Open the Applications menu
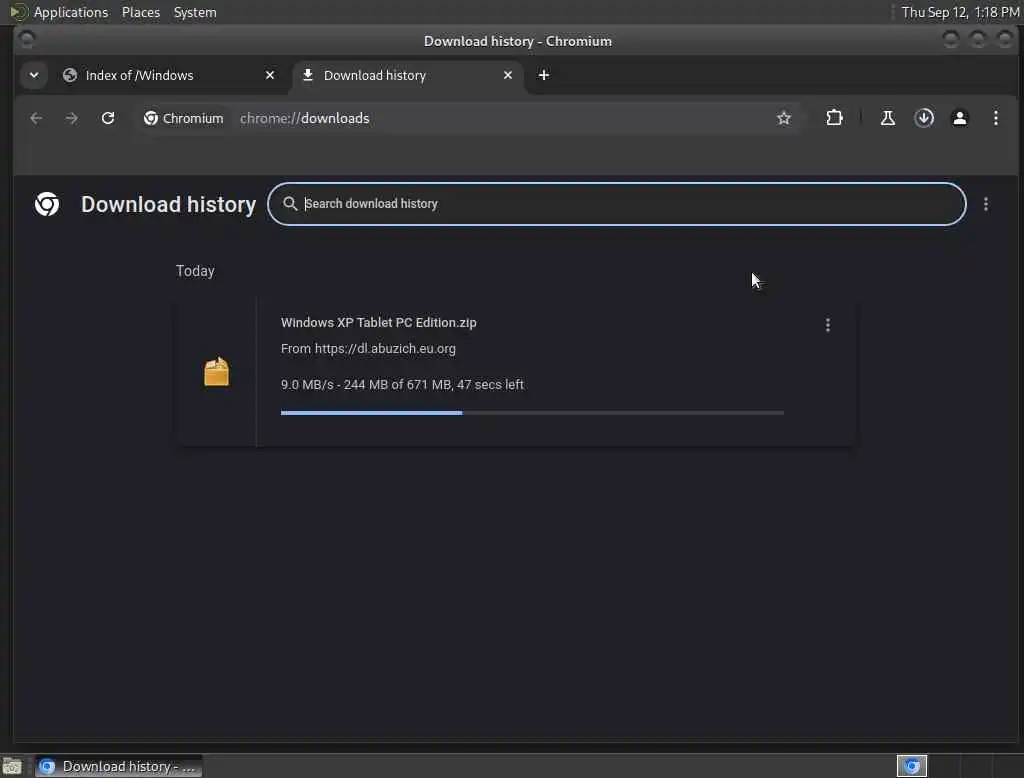This screenshot has width=1024, height=778. [71, 12]
